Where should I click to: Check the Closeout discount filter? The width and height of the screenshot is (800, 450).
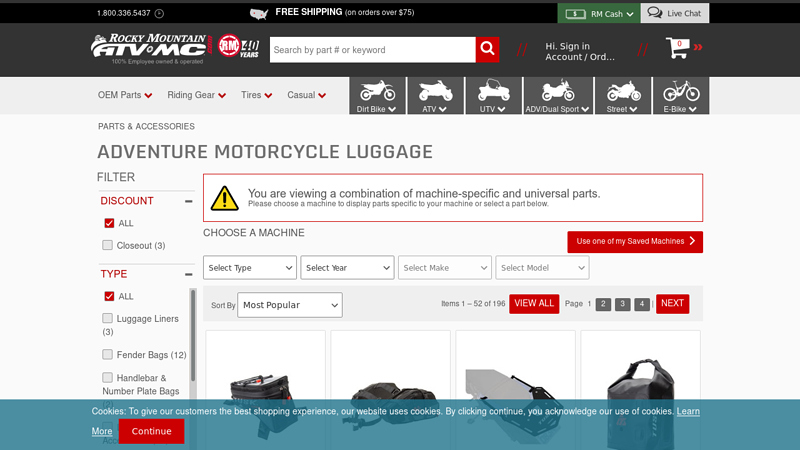(x=108, y=245)
